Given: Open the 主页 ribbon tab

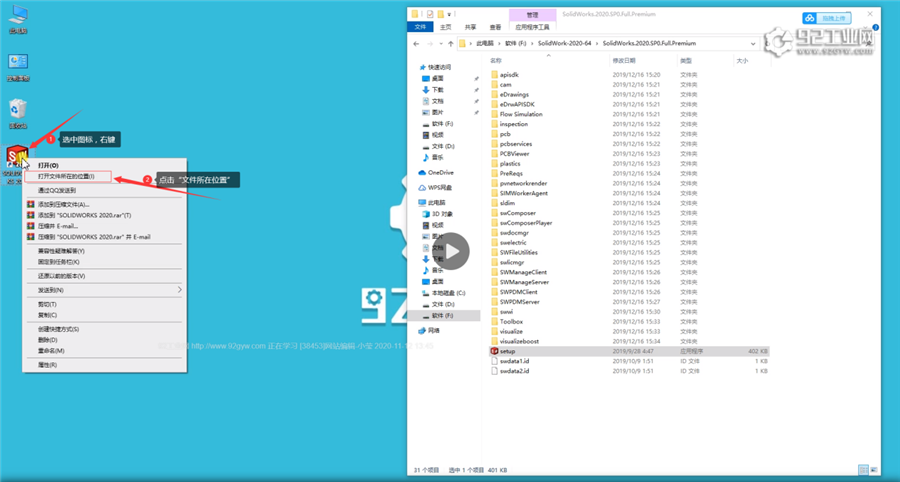Looking at the screenshot, I should pyautogui.click(x=445, y=27).
